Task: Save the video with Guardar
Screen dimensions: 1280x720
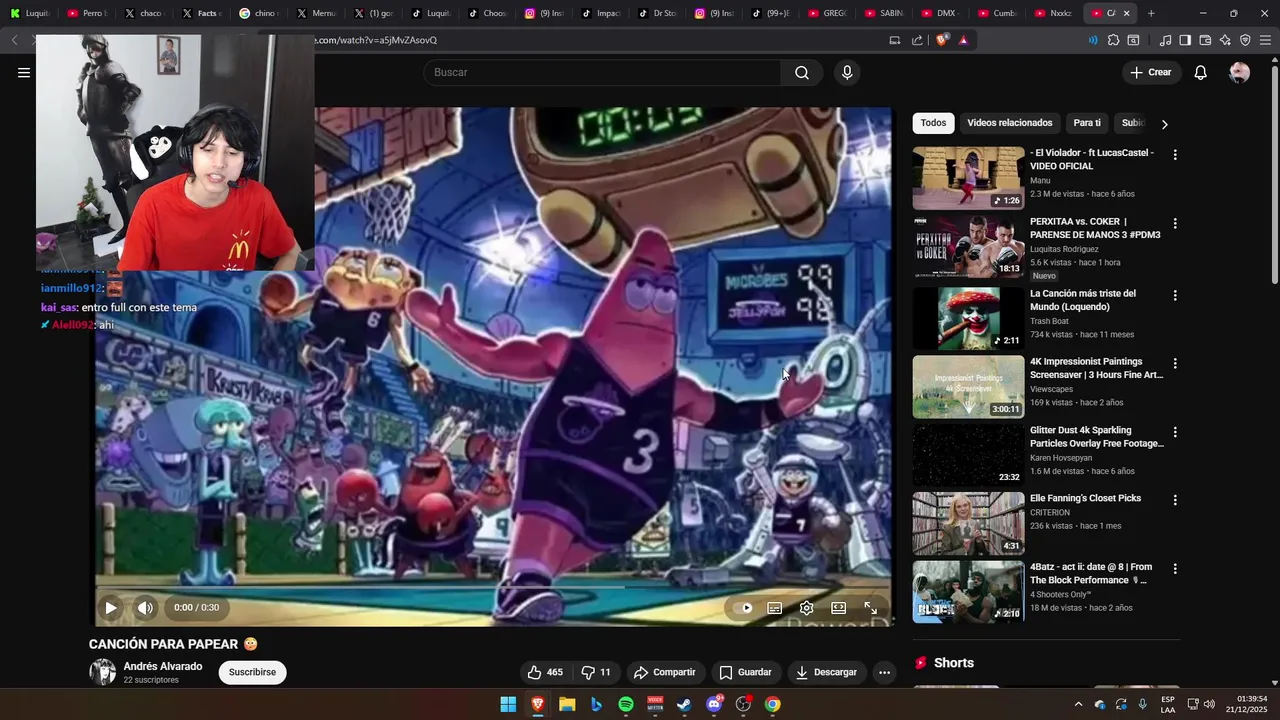Action: pyautogui.click(x=746, y=672)
